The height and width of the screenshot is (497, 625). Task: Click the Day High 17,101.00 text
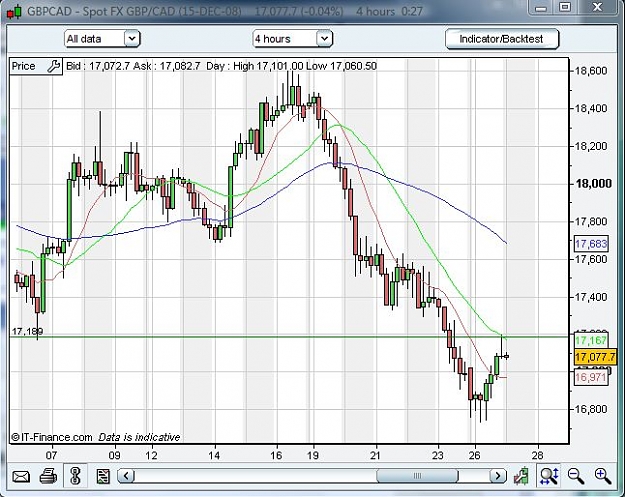coord(255,66)
